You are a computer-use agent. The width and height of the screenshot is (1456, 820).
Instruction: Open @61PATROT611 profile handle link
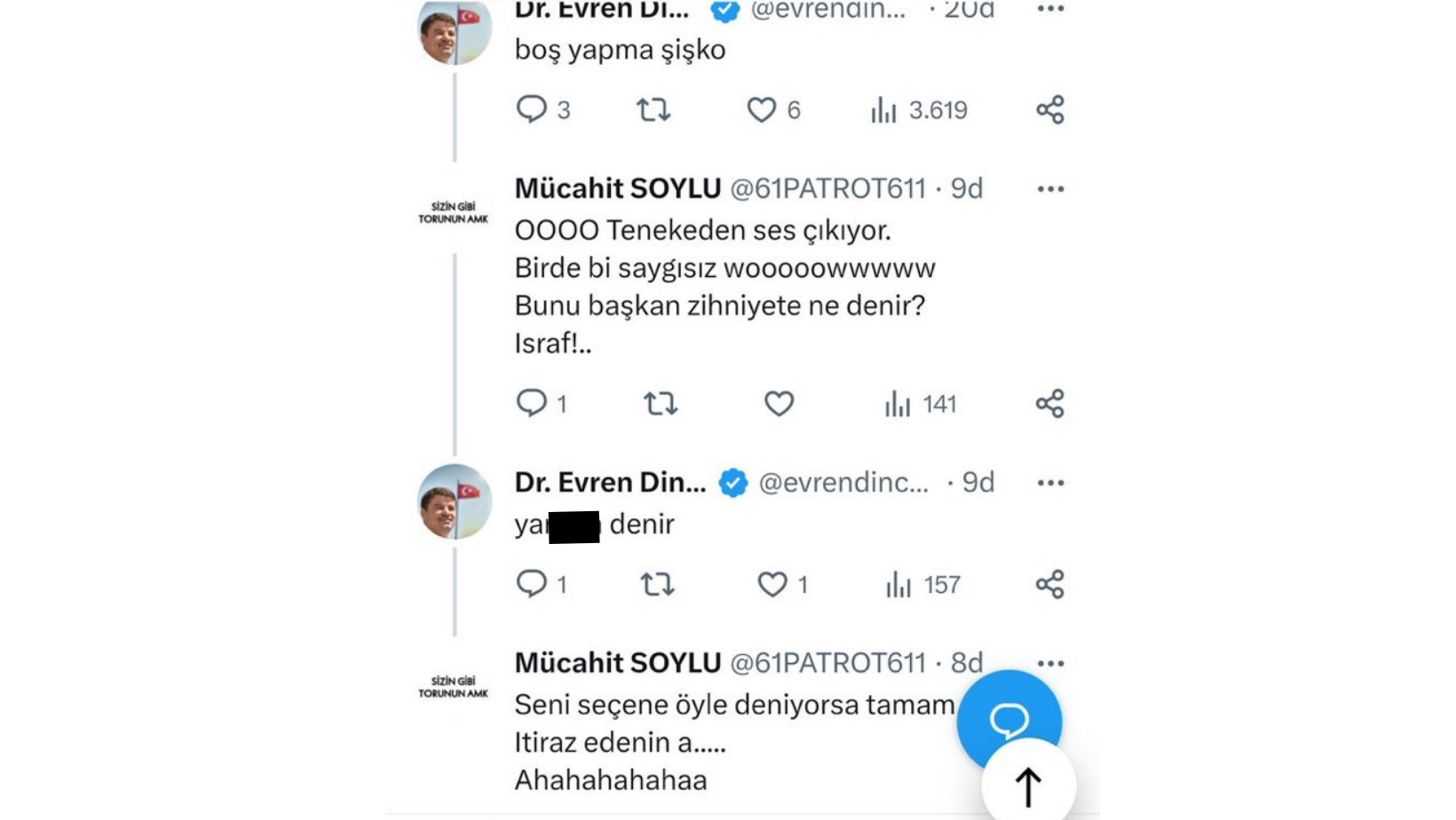click(x=827, y=189)
